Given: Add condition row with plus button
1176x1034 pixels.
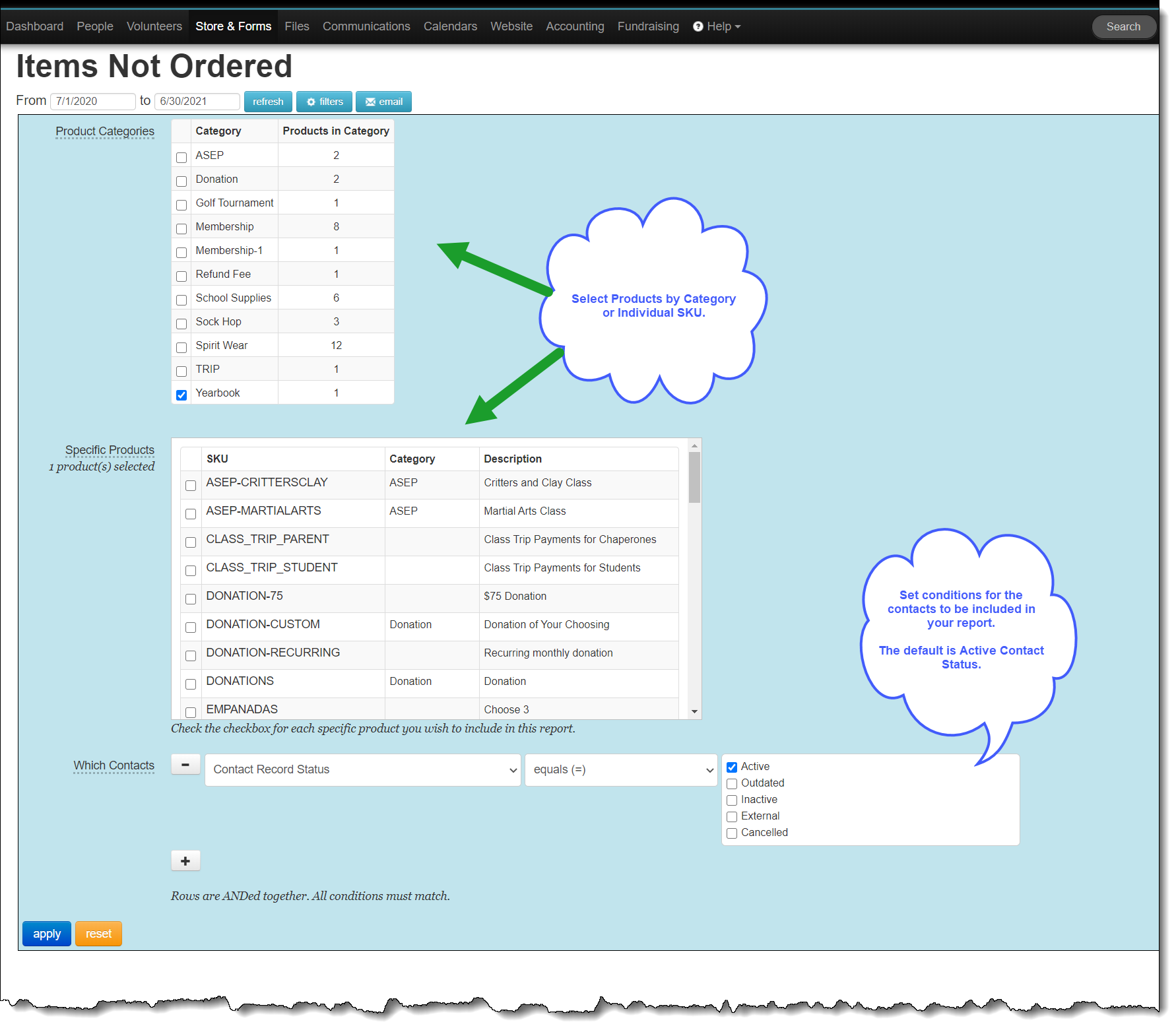Looking at the screenshot, I should [185, 860].
